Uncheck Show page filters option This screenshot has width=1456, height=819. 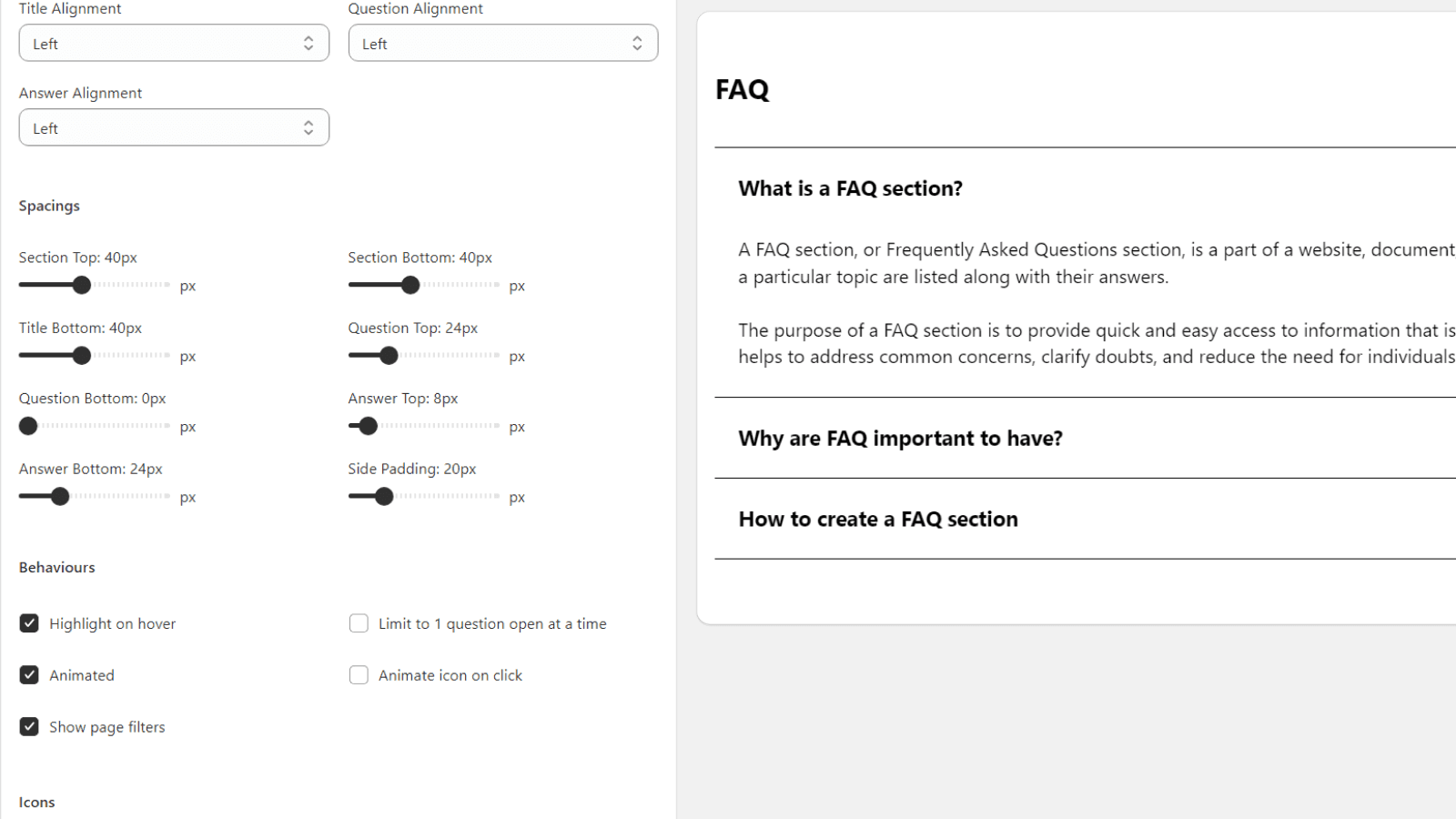click(x=29, y=727)
